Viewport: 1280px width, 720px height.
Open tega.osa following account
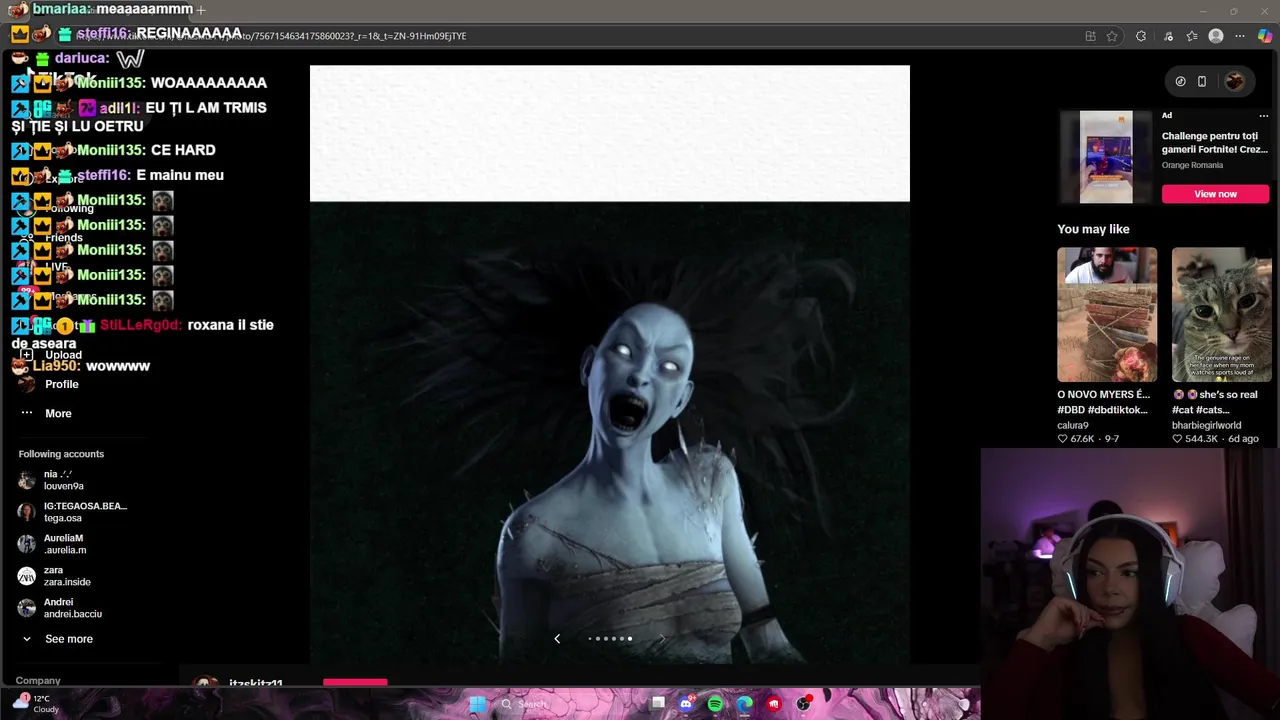click(x=73, y=512)
